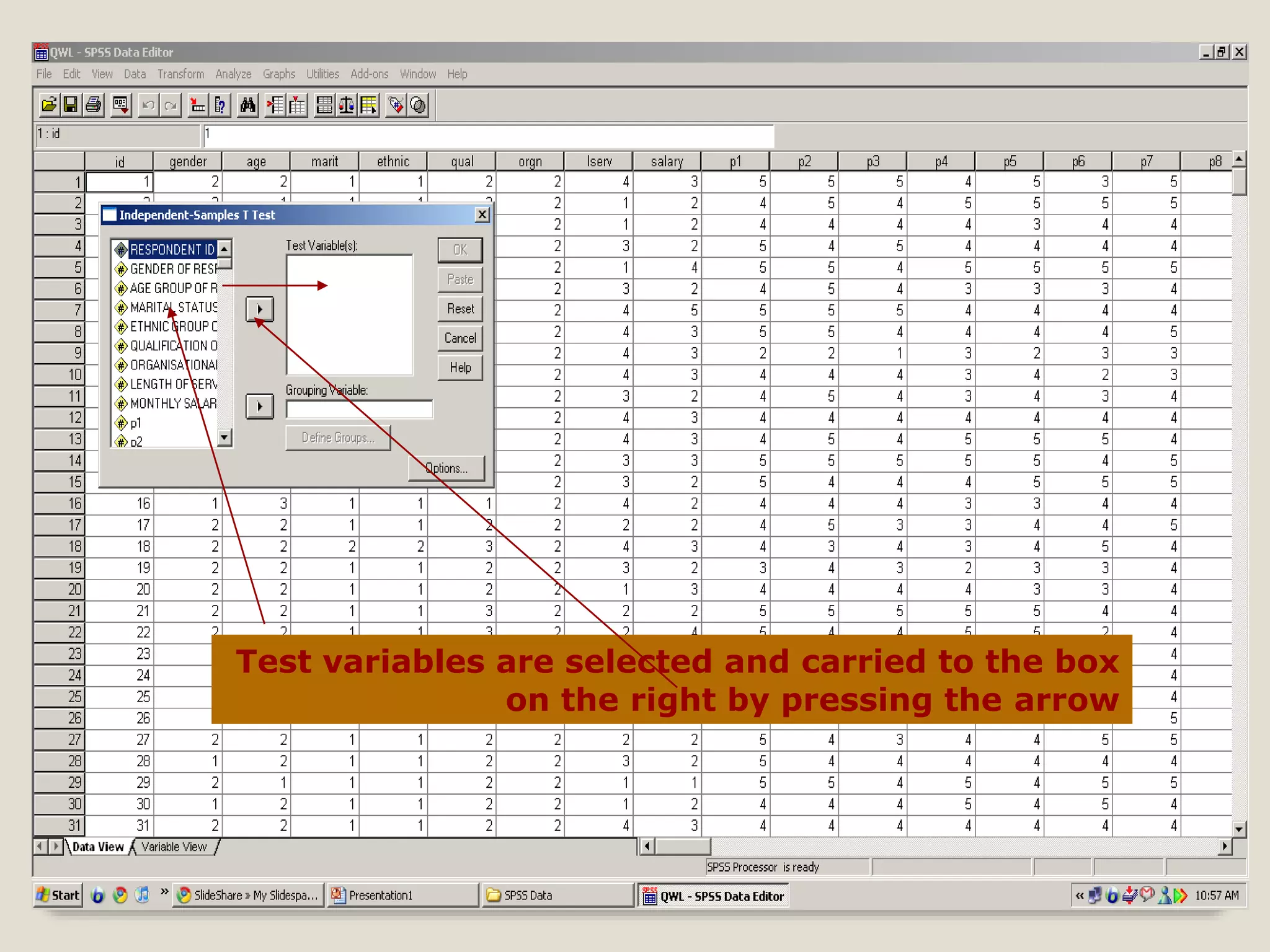Save the file using the floppy disk icon
The image size is (1270, 952).
click(x=71, y=105)
